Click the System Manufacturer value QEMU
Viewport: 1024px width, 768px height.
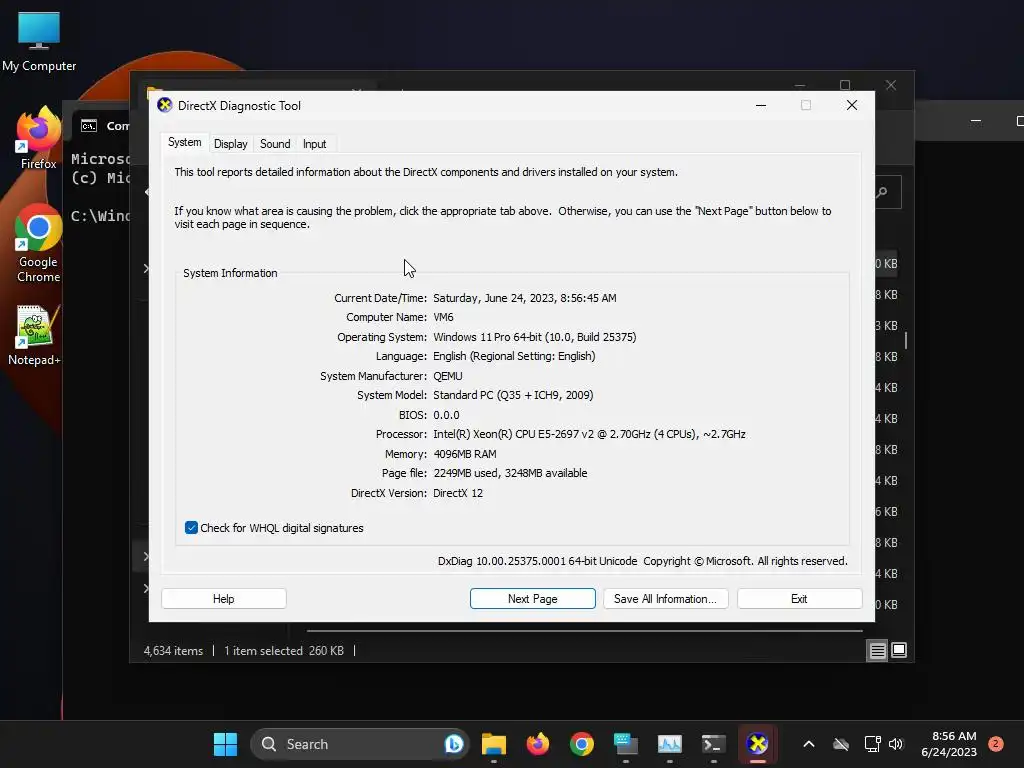(447, 376)
